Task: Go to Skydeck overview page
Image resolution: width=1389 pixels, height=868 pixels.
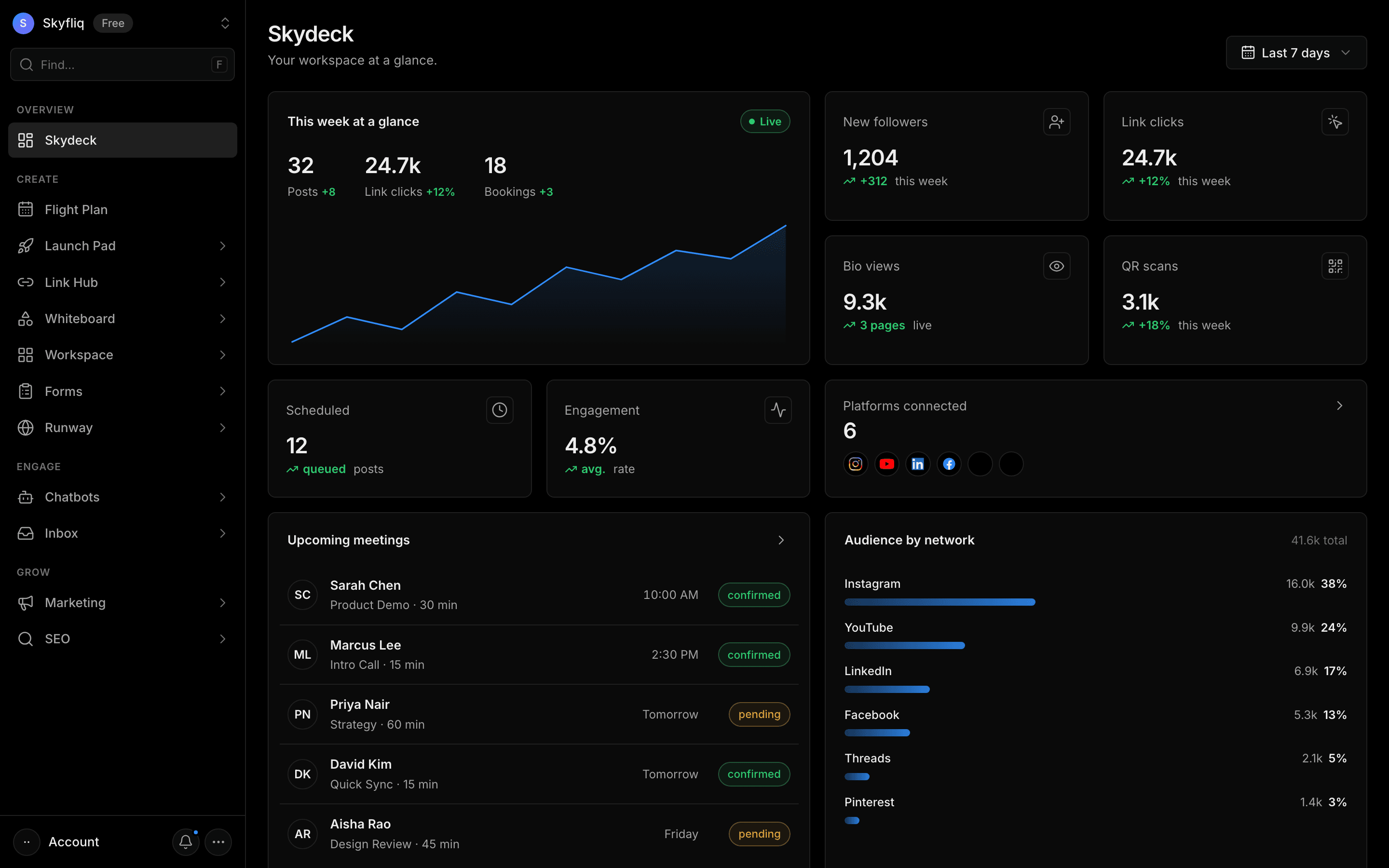Action: [x=122, y=140]
